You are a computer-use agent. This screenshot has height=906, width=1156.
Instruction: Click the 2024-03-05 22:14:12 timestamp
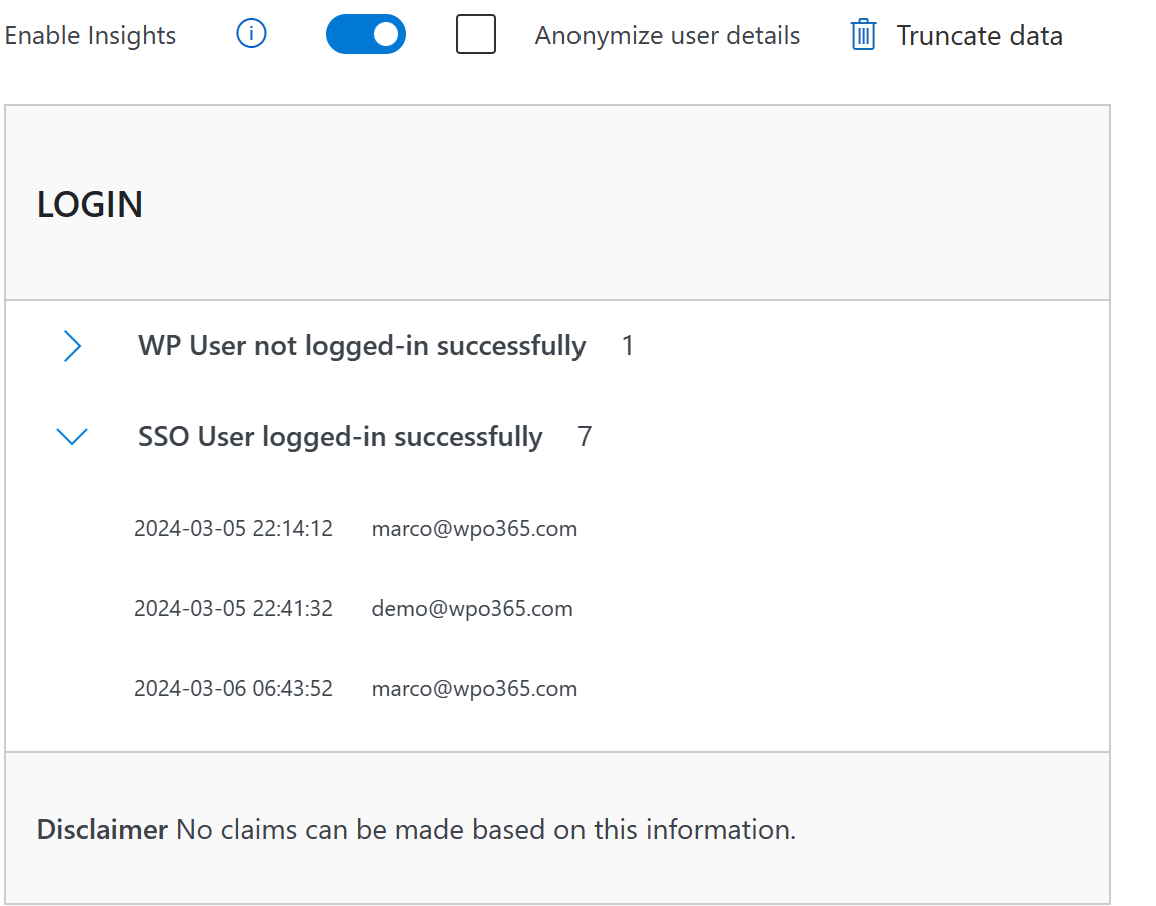(x=233, y=529)
